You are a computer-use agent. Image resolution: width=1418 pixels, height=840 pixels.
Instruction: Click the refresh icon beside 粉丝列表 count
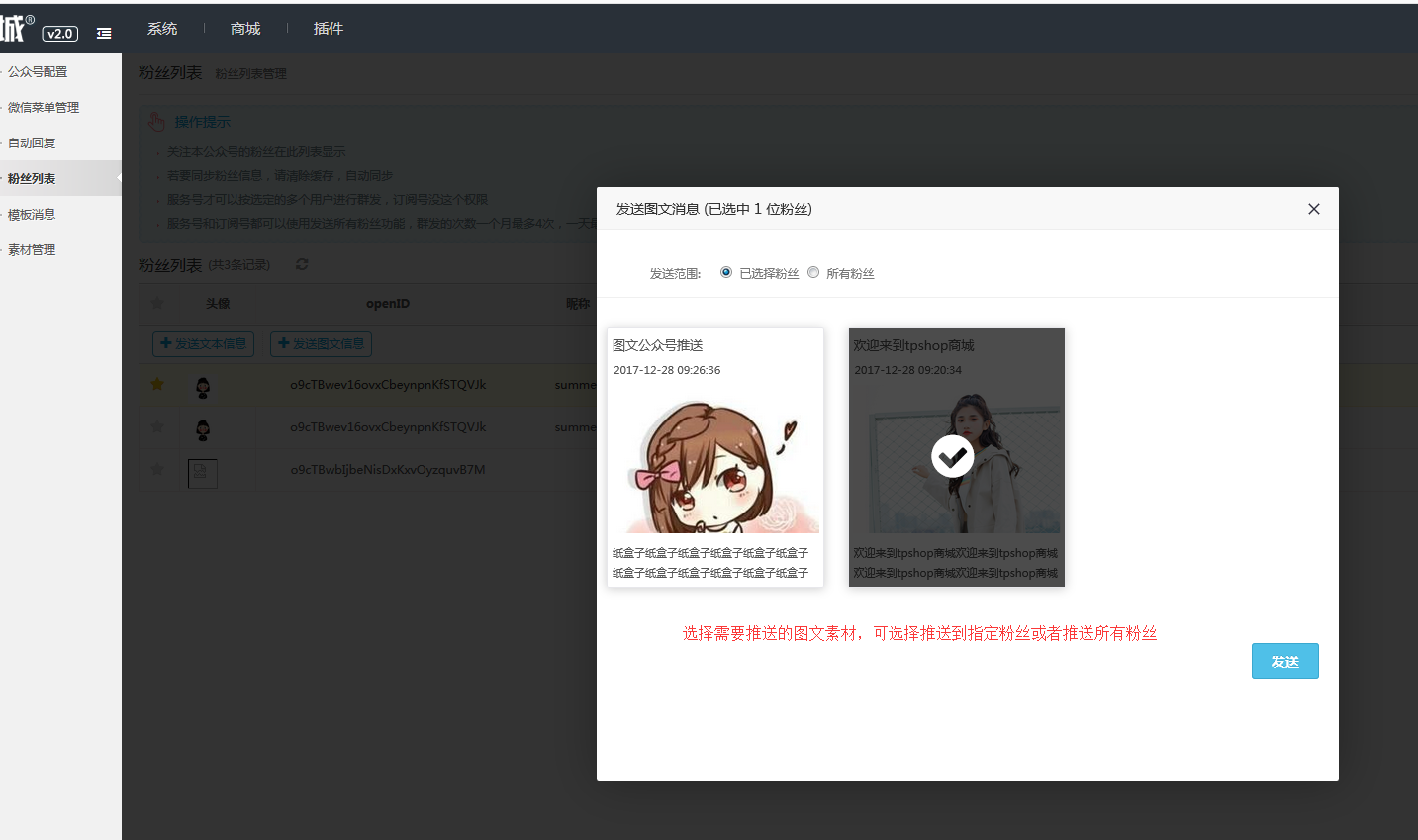302,264
